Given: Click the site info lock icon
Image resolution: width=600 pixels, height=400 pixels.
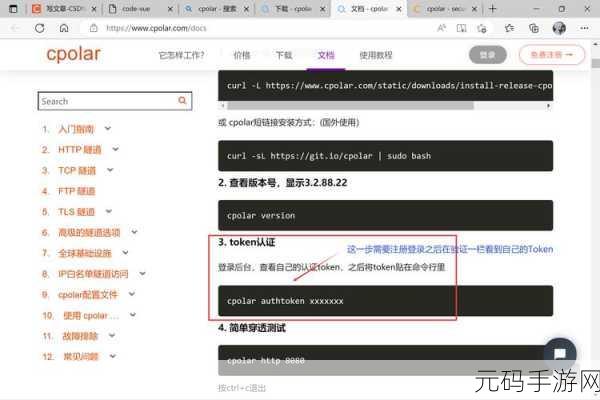Looking at the screenshot, I should [93, 28].
